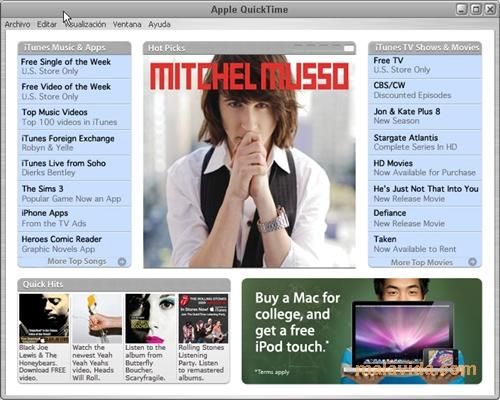Open Top Music Videos link
The height and width of the screenshot is (400, 500).
pyautogui.click(x=74, y=117)
